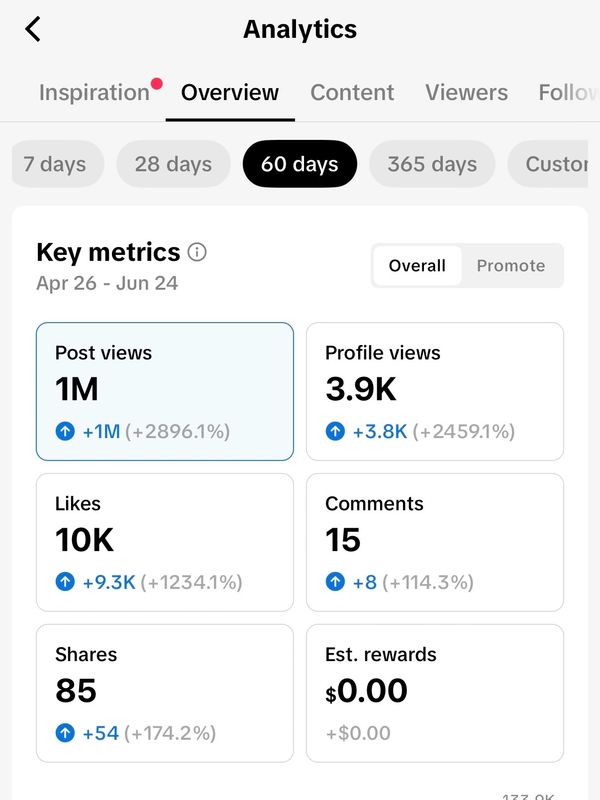Screen dimensions: 600x800
Task: Select the Est. rewards card
Action: [435, 693]
